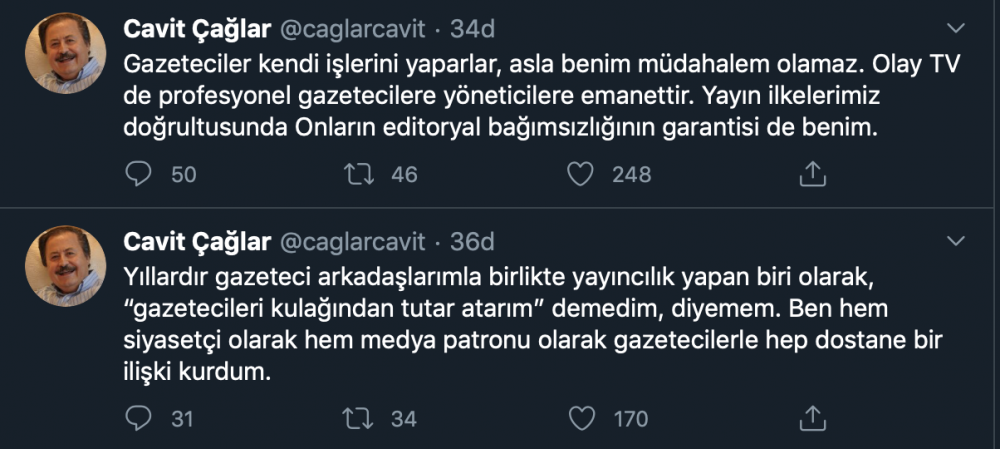Open Cavit Çağlar avatar on second tweet
1000x449 pixels.
(66, 266)
